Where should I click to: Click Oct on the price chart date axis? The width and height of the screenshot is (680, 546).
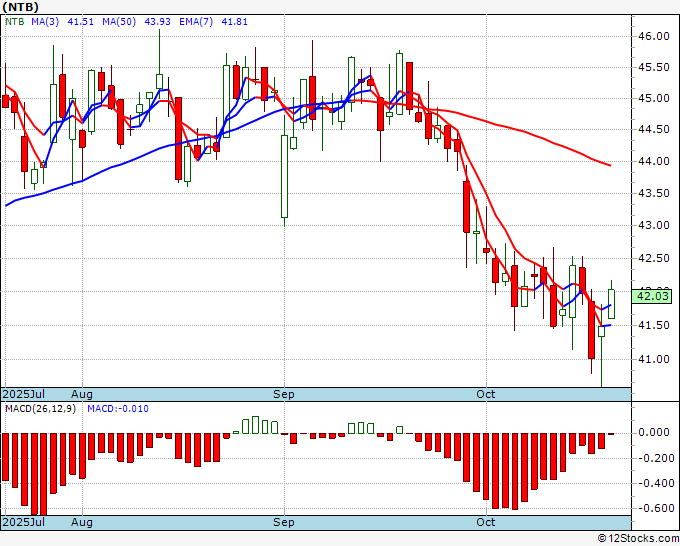pyautogui.click(x=485, y=394)
